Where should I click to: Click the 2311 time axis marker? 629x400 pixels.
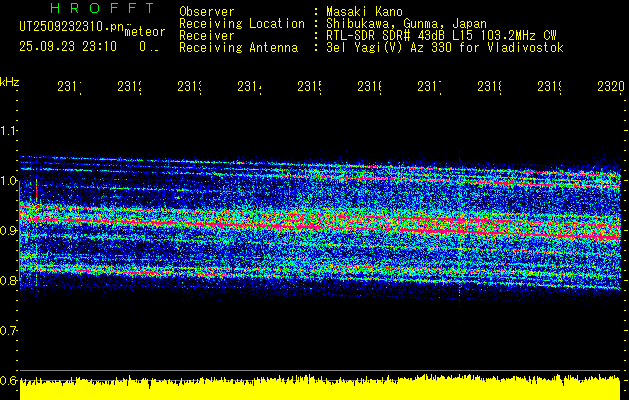[x=70, y=87]
